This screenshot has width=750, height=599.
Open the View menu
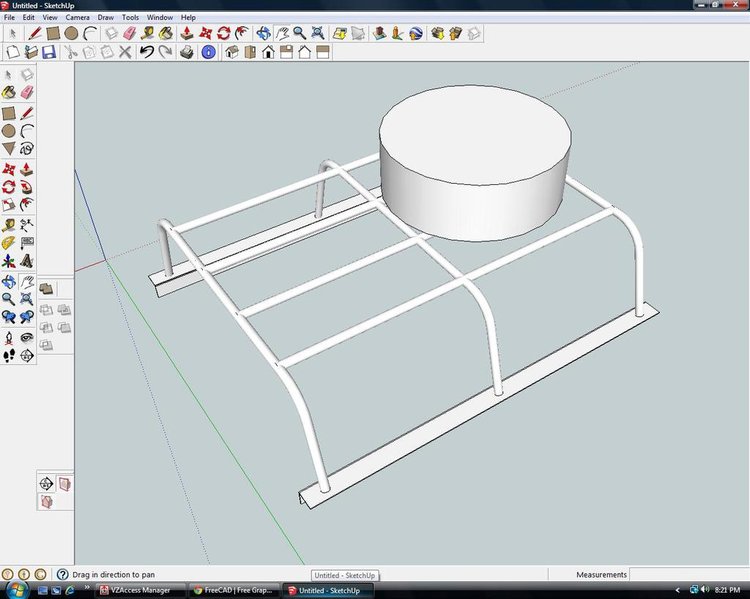pyautogui.click(x=50, y=17)
